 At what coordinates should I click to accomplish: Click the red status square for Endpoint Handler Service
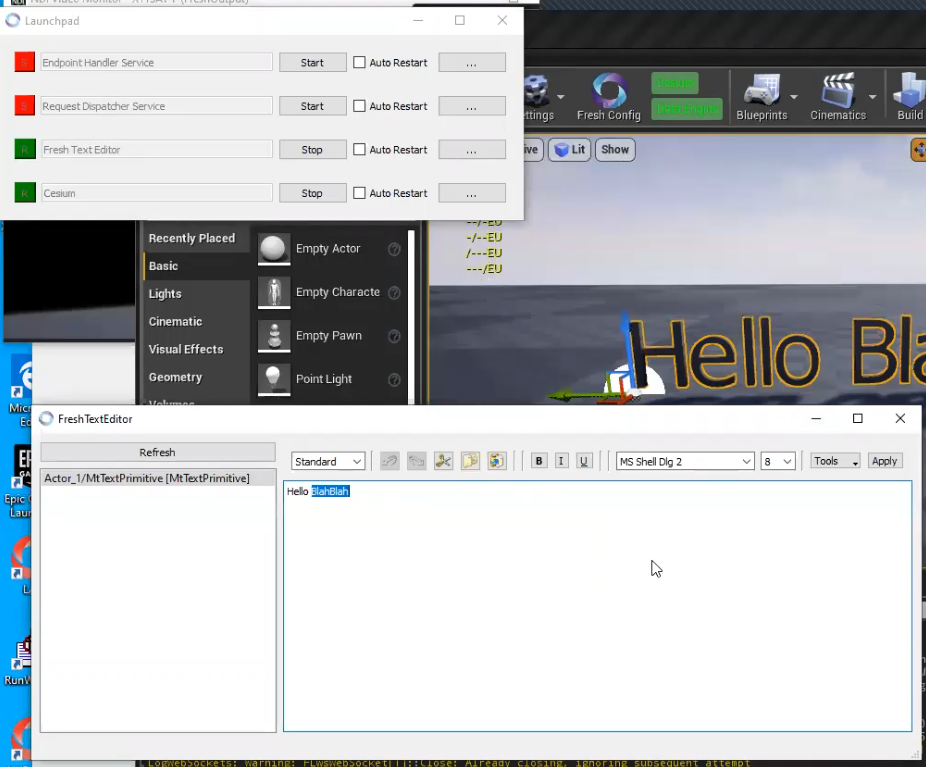[x=25, y=62]
